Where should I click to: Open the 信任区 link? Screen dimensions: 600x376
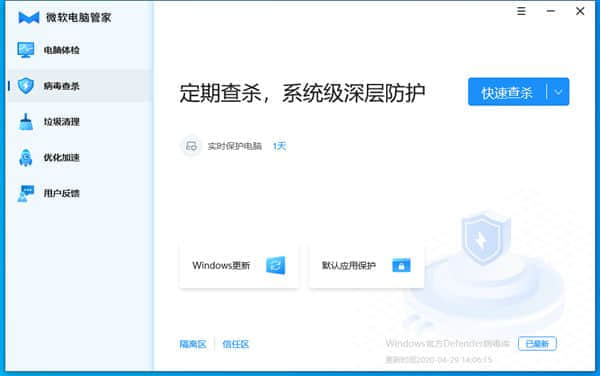236,344
